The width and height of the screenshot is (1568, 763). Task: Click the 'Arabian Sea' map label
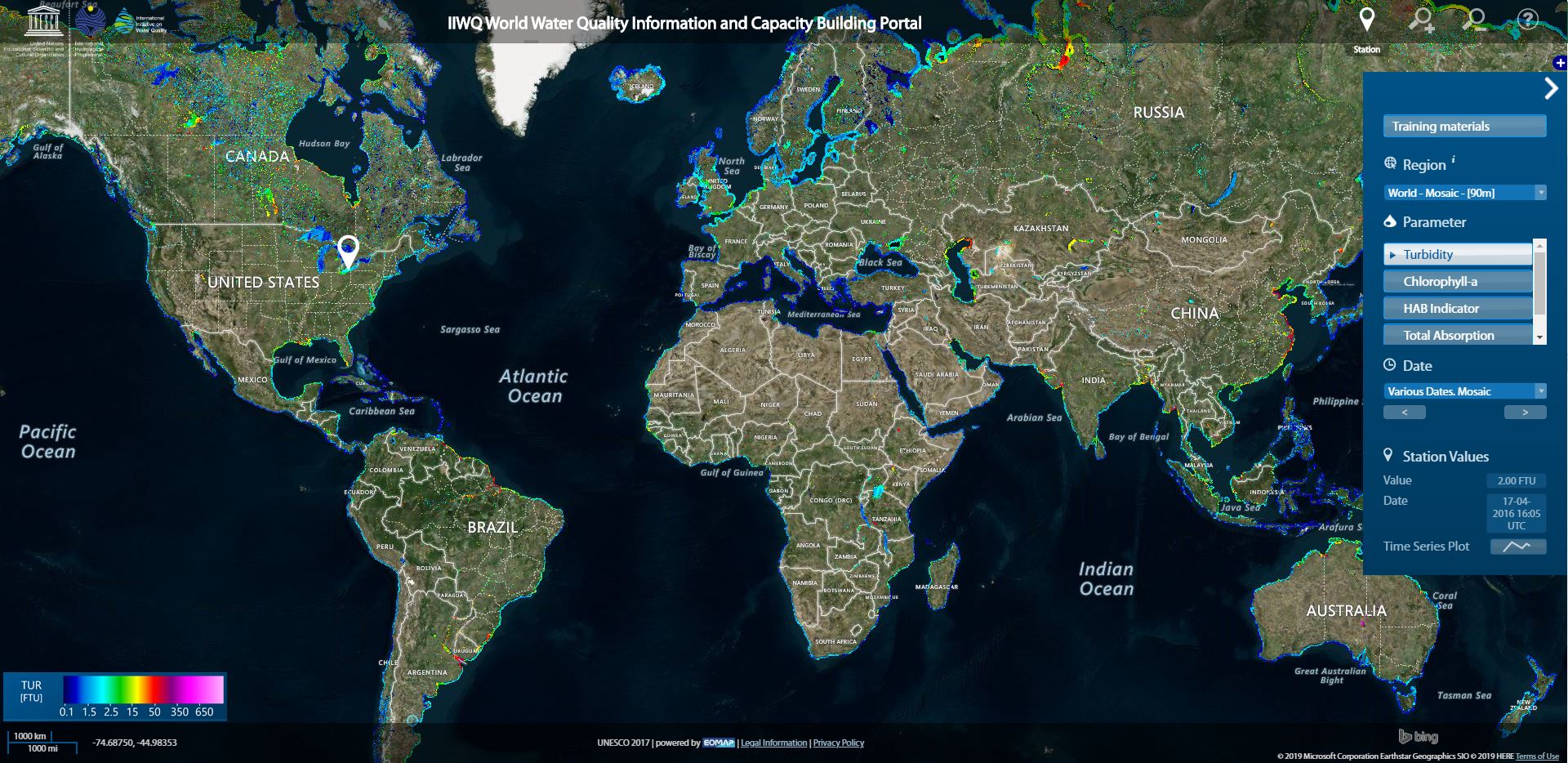coord(1034,417)
